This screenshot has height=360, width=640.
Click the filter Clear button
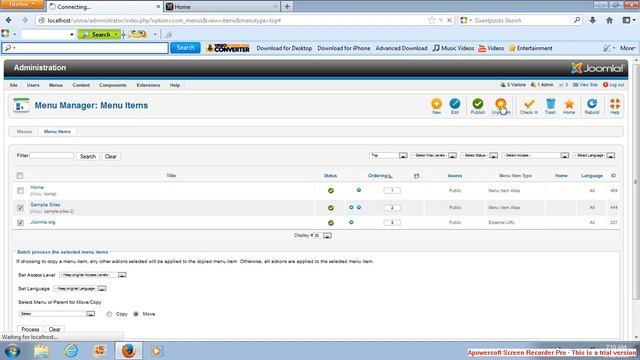click(111, 156)
